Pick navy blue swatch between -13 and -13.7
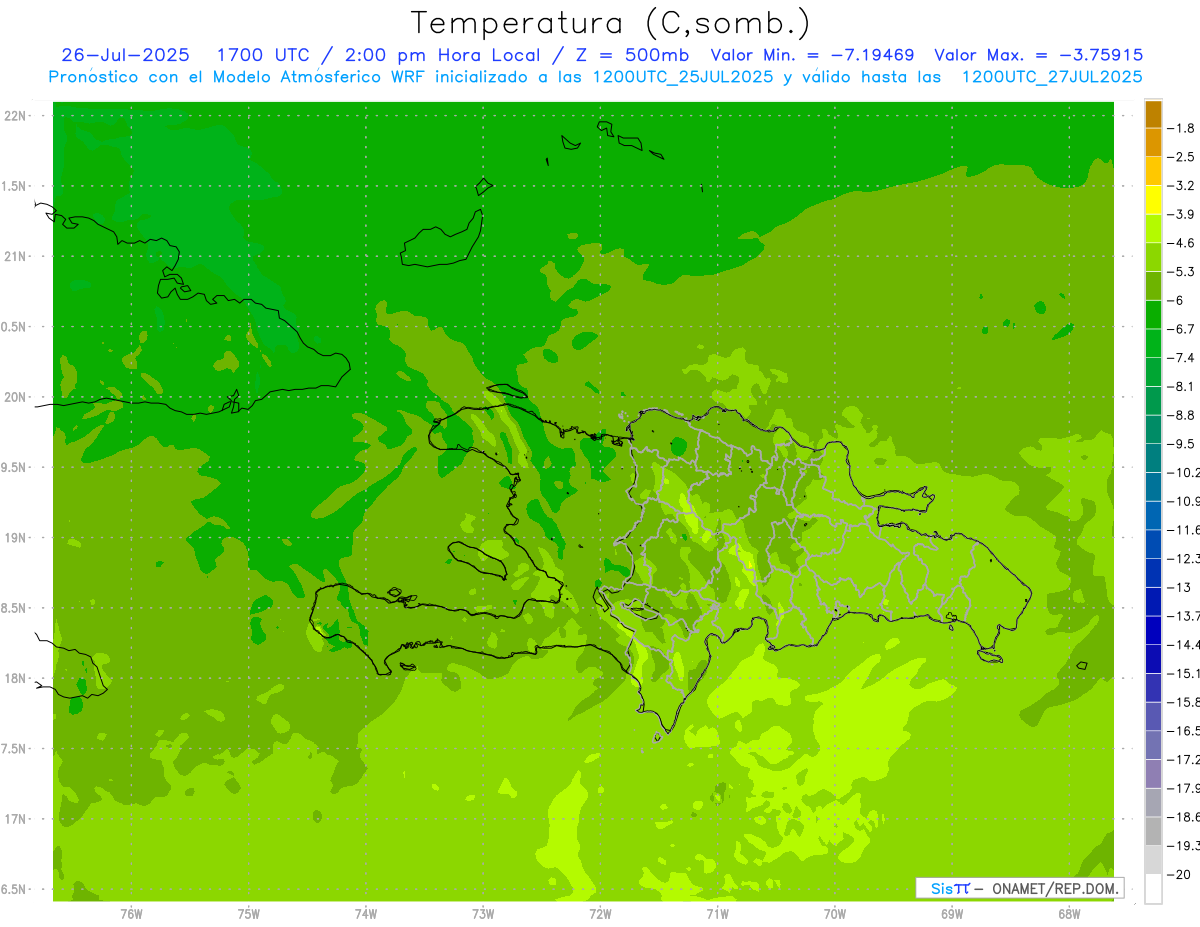The image size is (1200, 927). (x=1153, y=602)
